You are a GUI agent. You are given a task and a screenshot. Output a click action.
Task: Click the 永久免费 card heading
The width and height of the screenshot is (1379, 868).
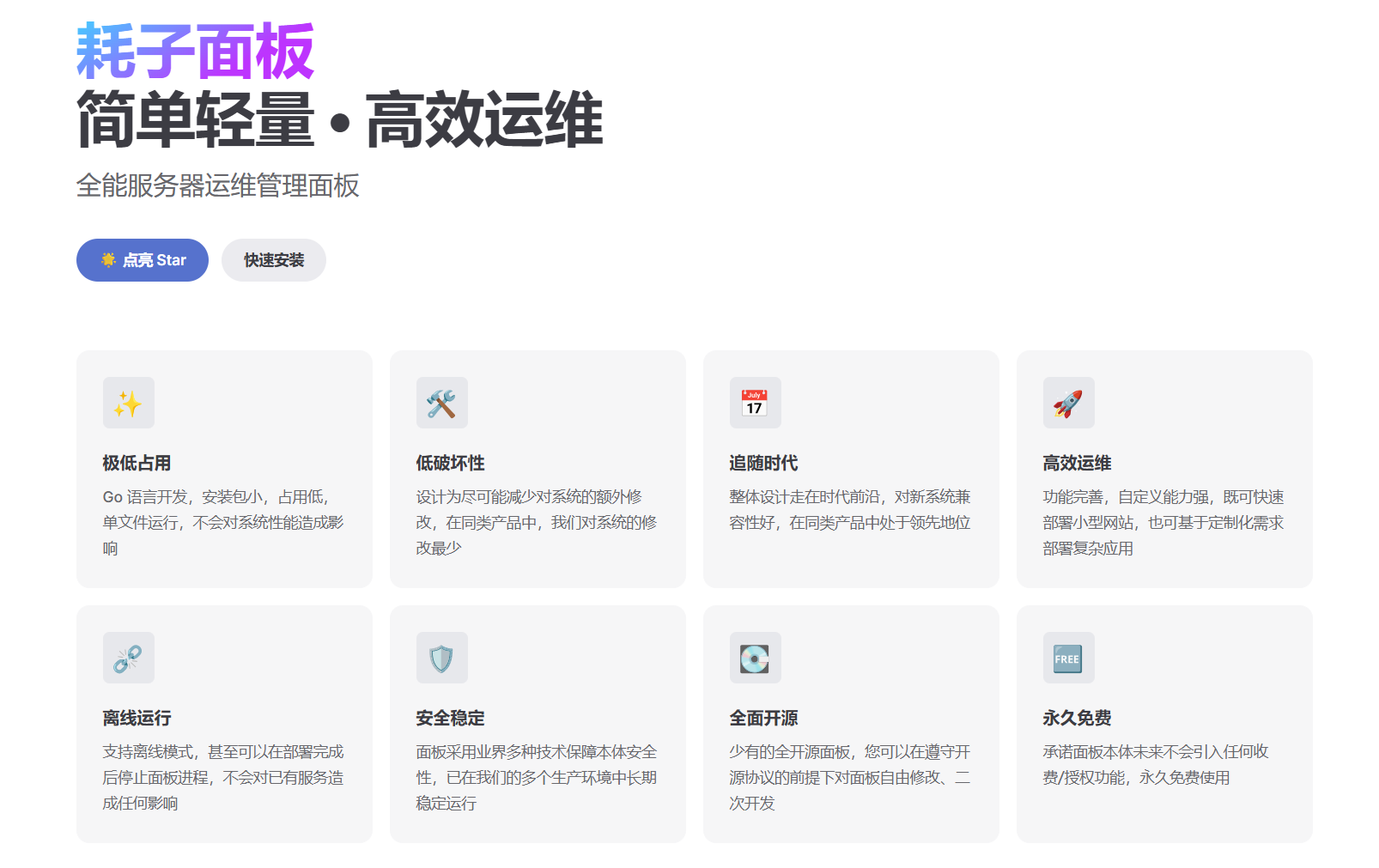coord(1077,718)
